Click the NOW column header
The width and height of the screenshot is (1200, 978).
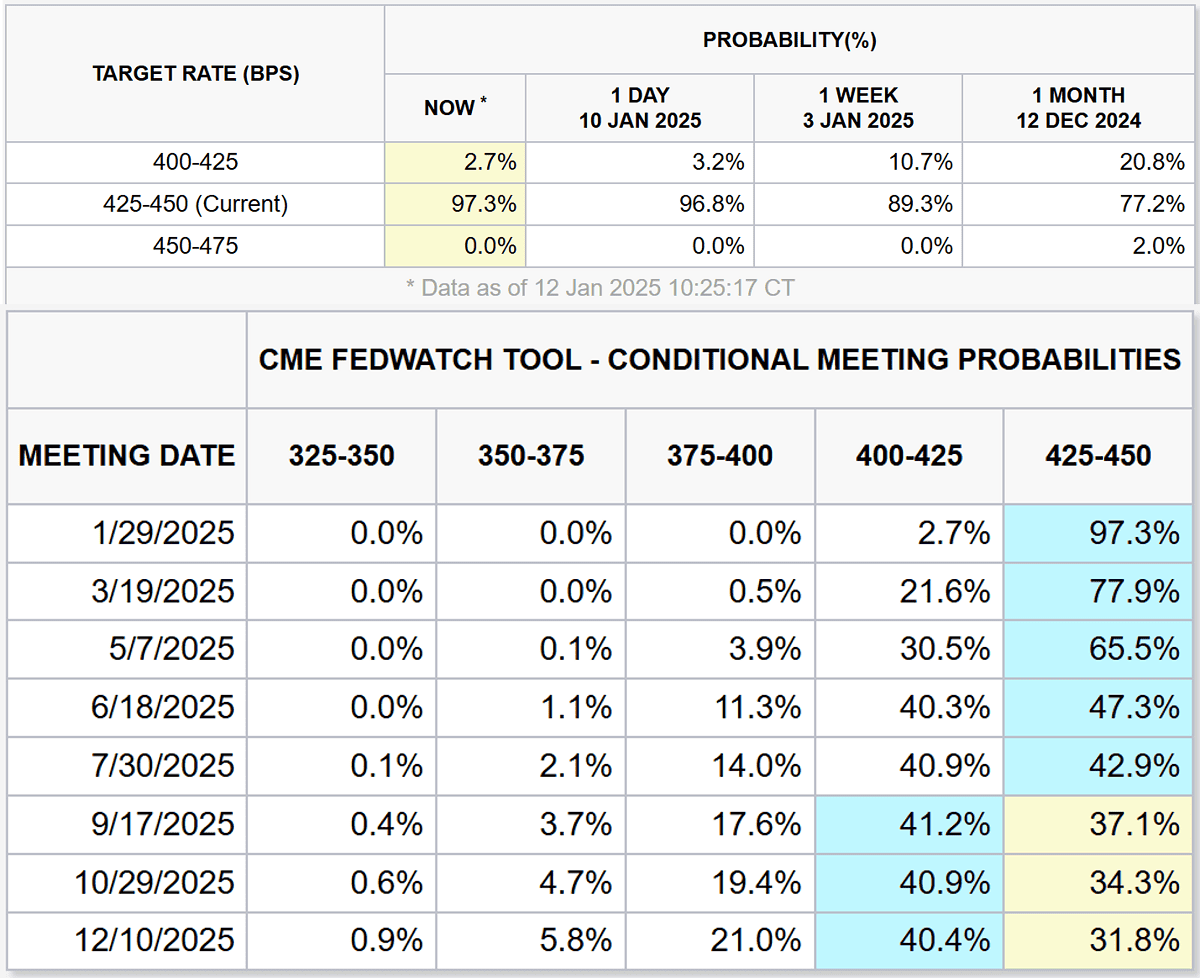(454, 108)
